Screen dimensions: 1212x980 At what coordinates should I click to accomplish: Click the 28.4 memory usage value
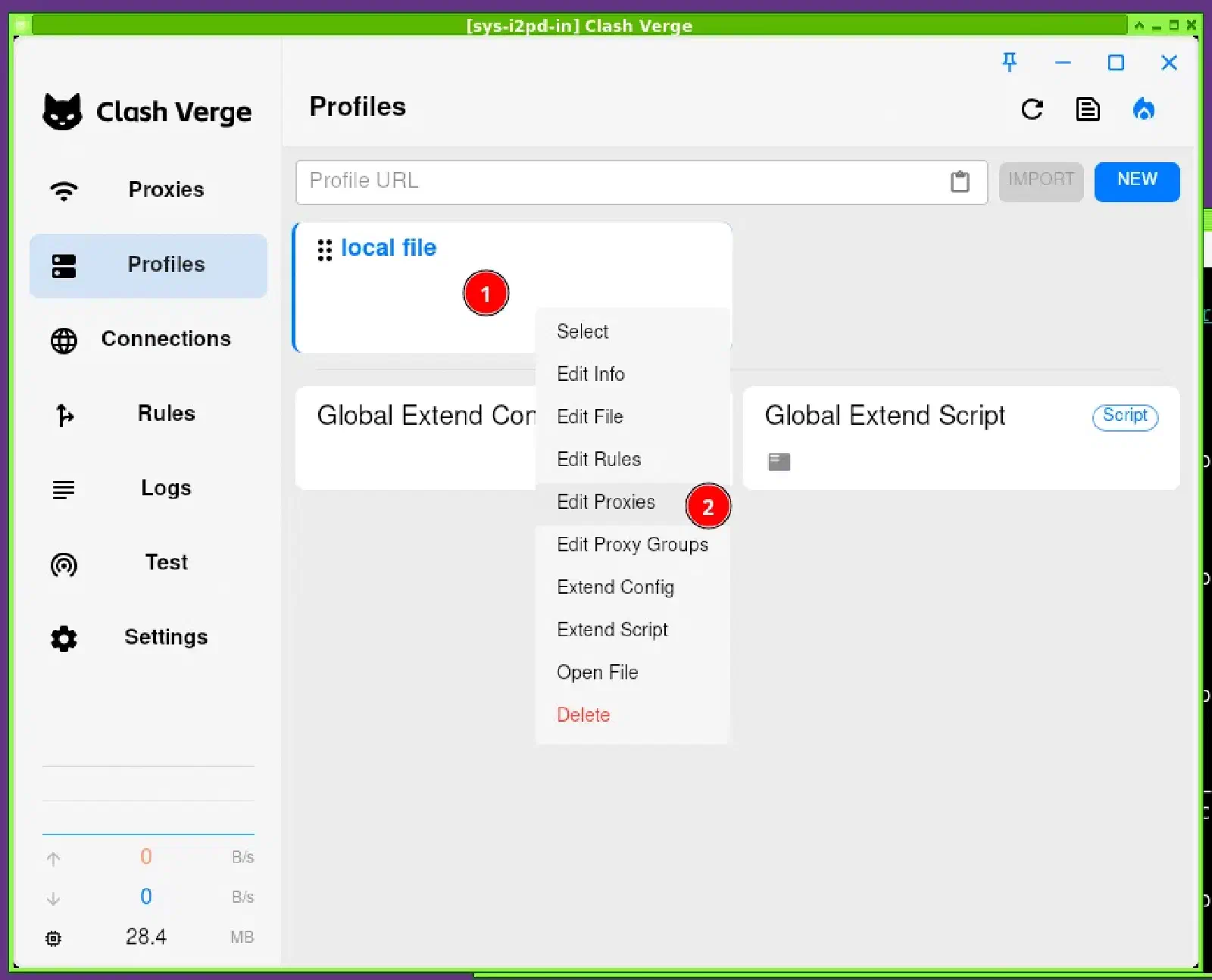[146, 937]
